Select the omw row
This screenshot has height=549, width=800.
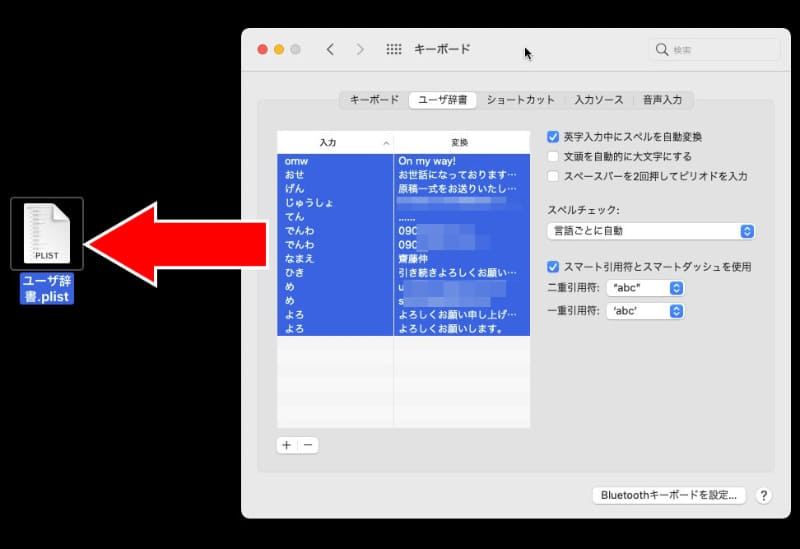(403, 161)
